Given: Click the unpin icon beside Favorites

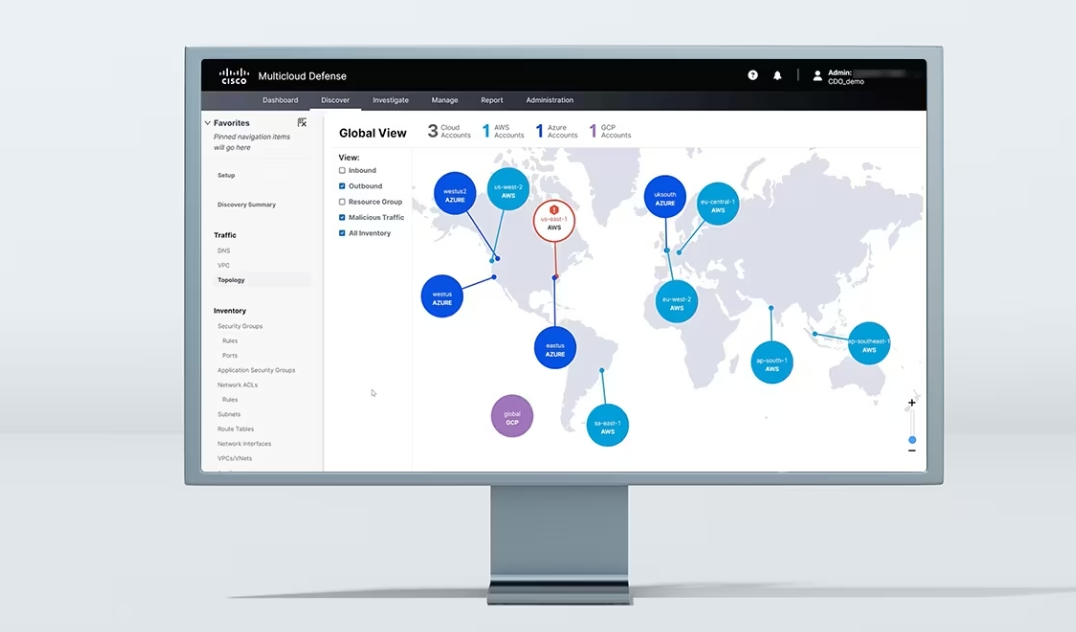Looking at the screenshot, I should click(302, 122).
